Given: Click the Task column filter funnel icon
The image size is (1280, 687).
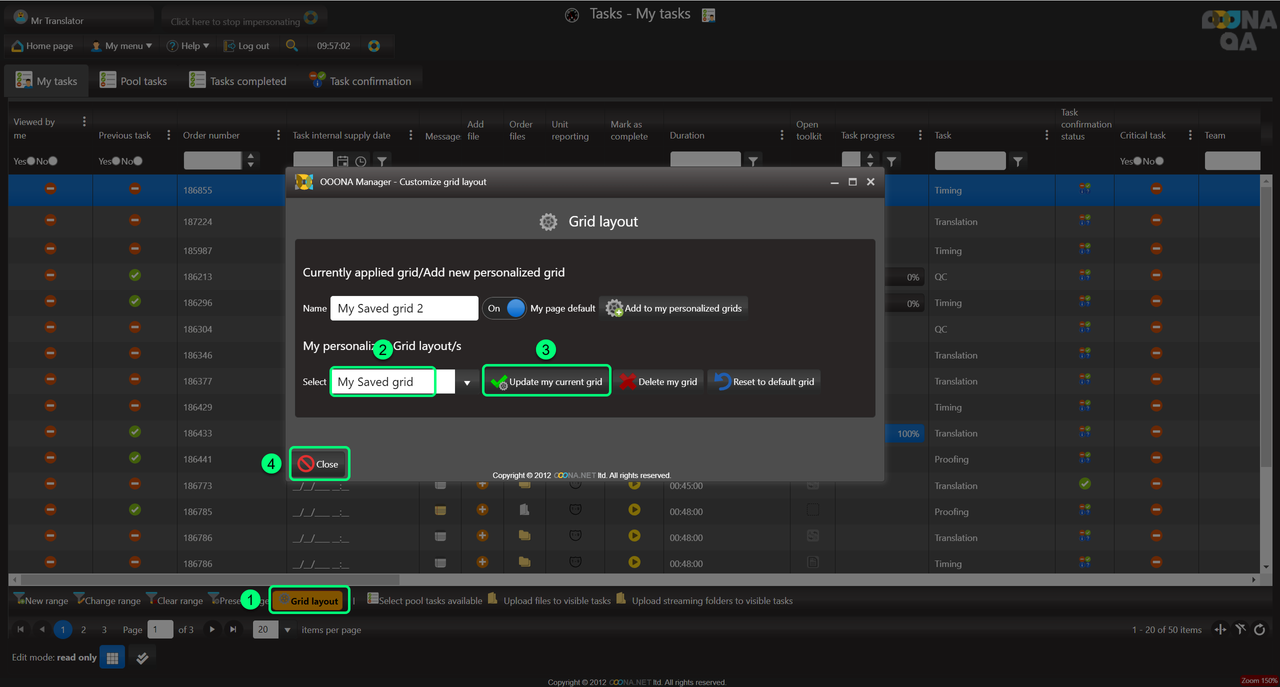Looking at the screenshot, I should (x=1018, y=161).
